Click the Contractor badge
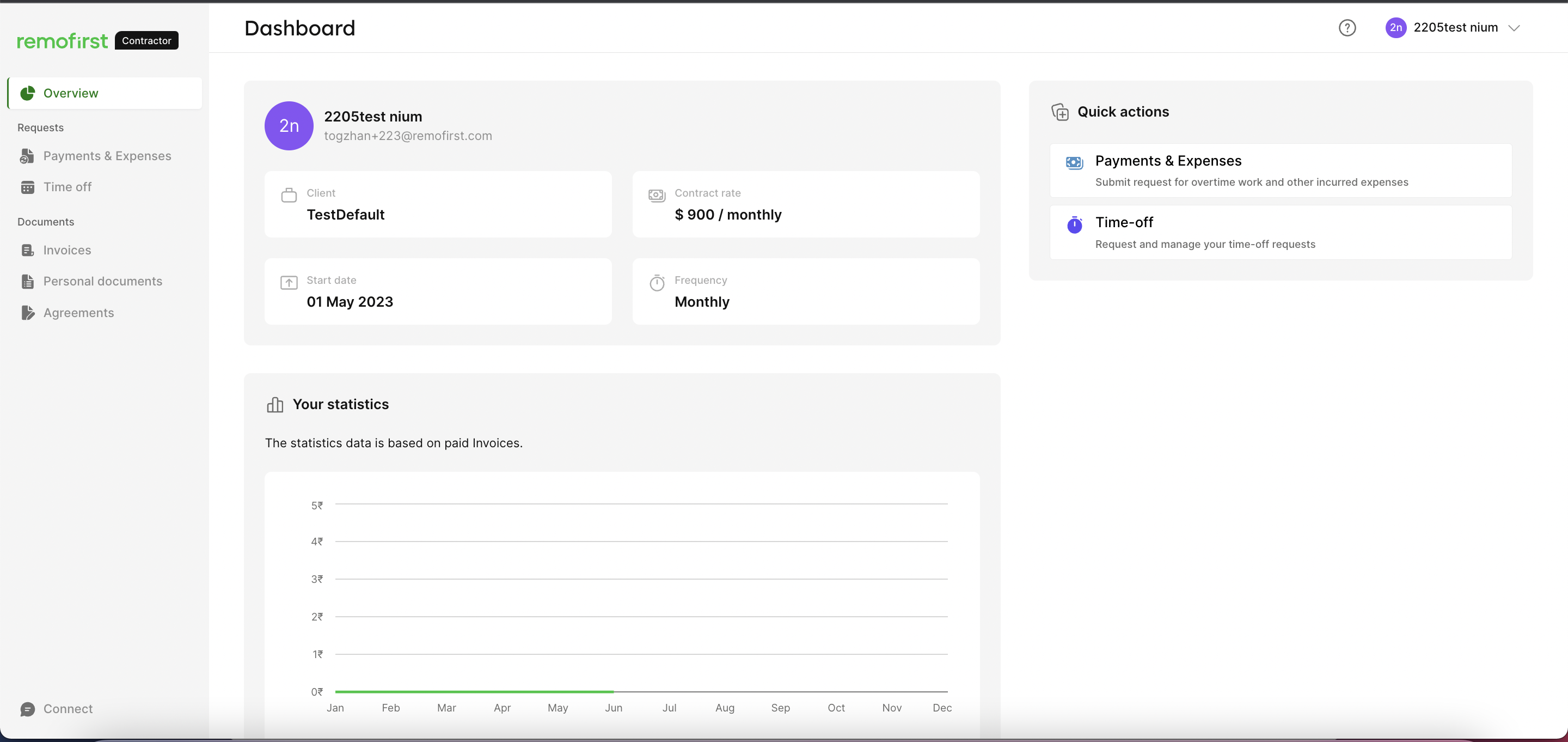Viewport: 1568px width, 742px height. coord(146,40)
